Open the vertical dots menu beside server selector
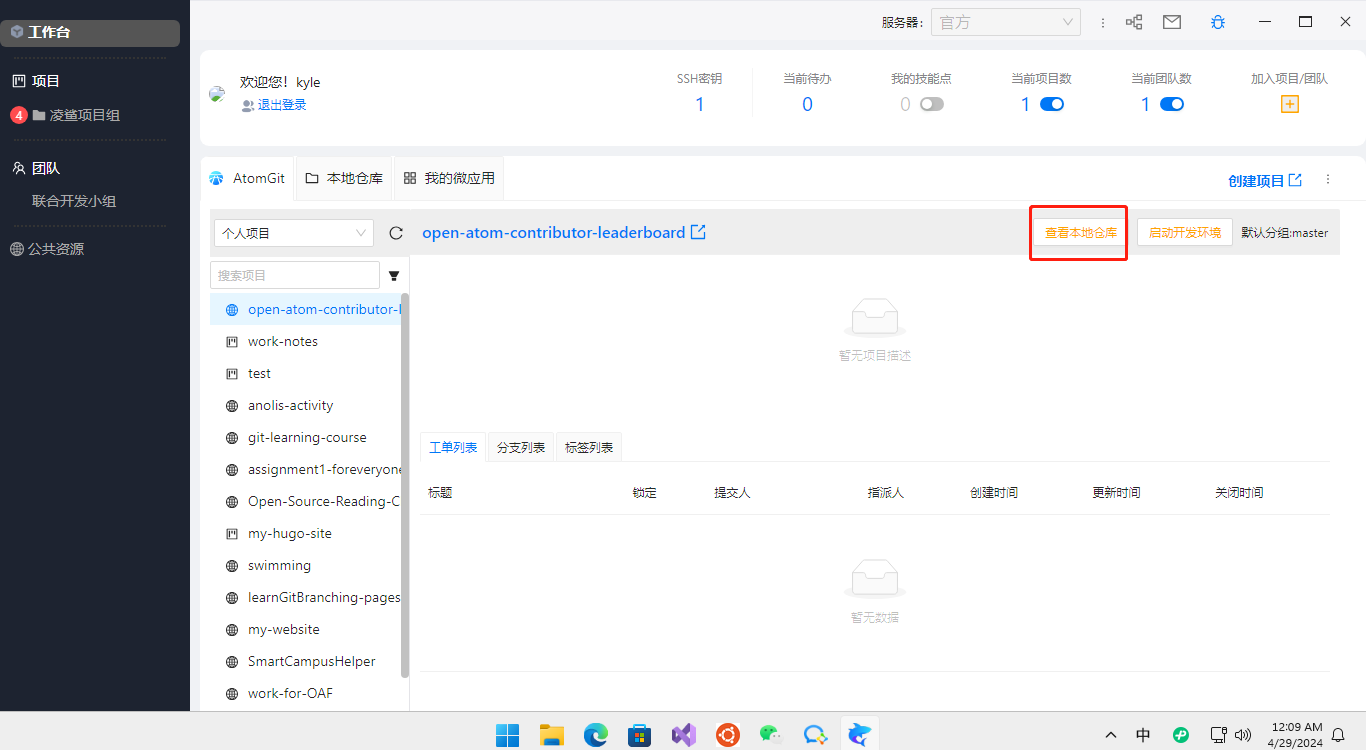This screenshot has height=750, width=1366. (1103, 22)
